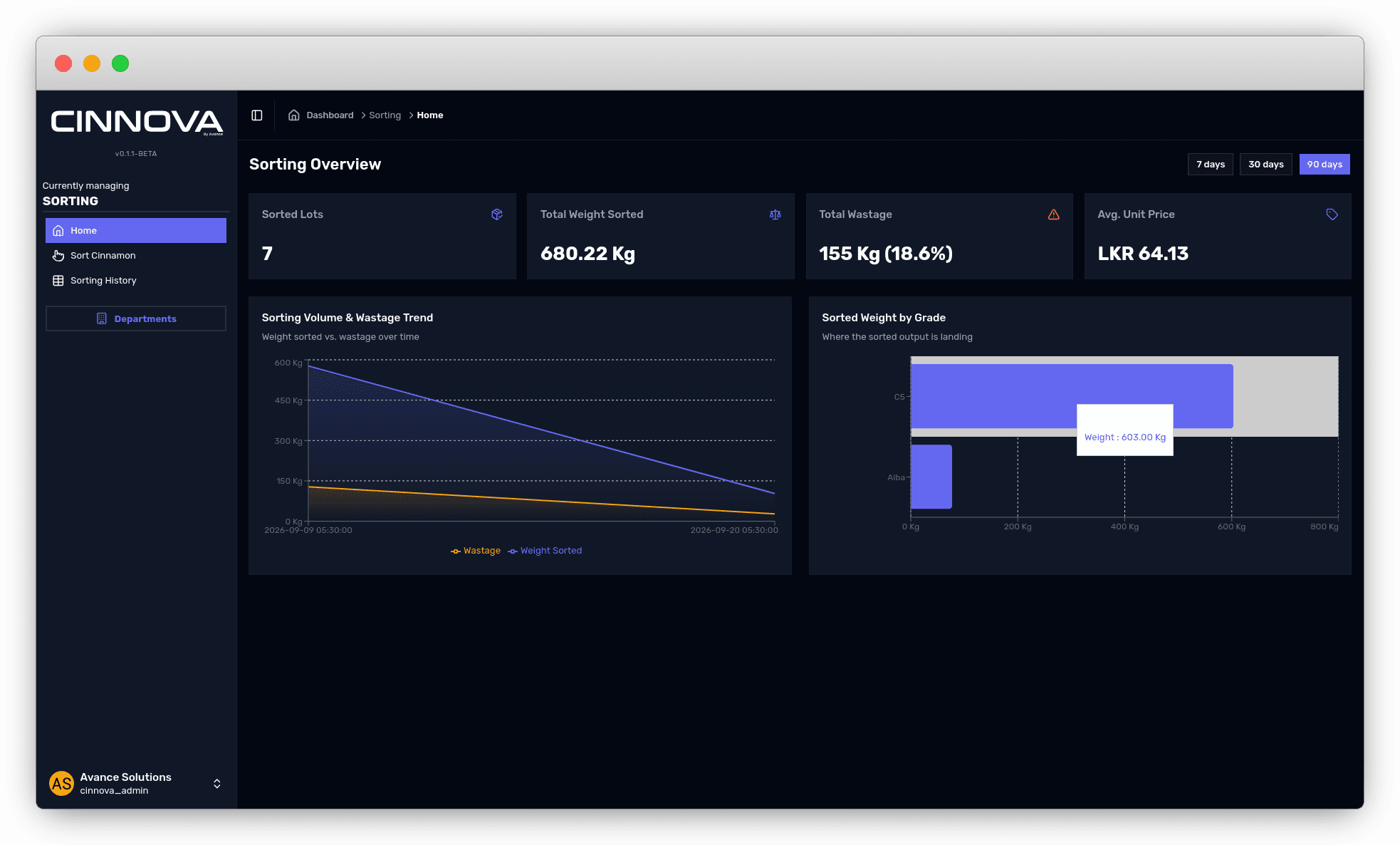Click the Departments building icon

(x=102, y=318)
